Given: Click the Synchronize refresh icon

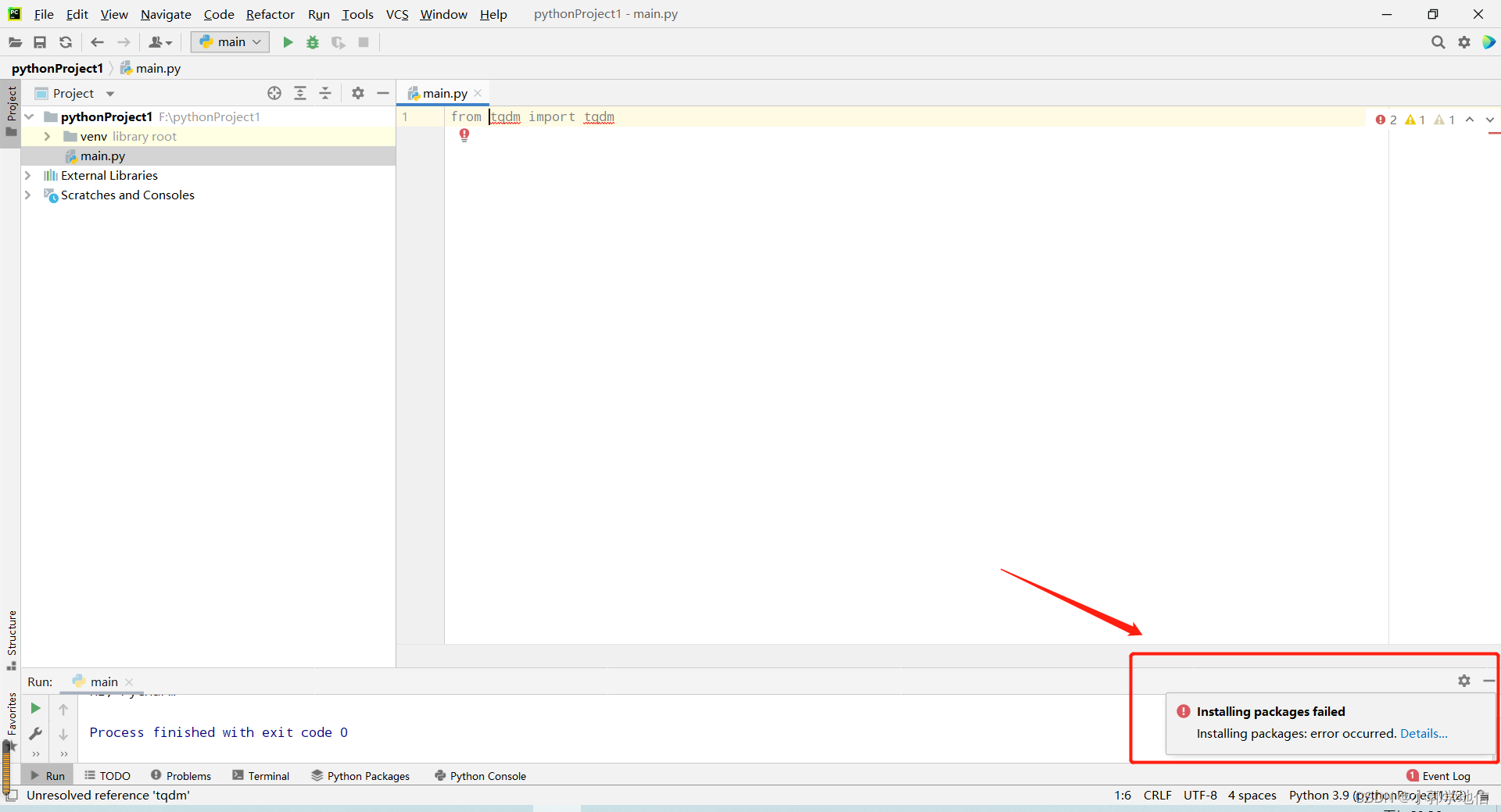Looking at the screenshot, I should [x=66, y=42].
